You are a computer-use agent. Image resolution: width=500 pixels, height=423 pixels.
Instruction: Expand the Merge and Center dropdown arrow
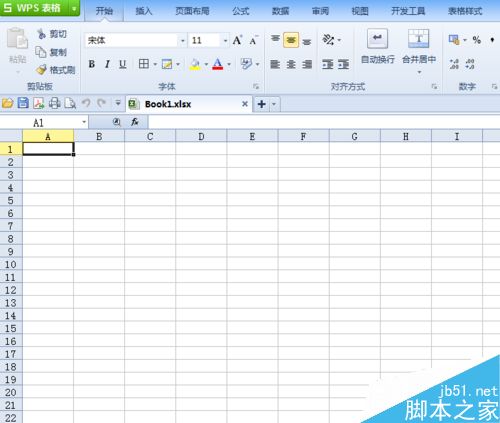coord(419,72)
